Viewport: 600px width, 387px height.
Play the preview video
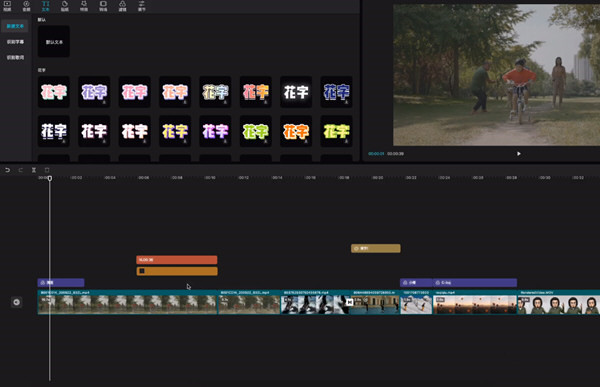[519, 153]
